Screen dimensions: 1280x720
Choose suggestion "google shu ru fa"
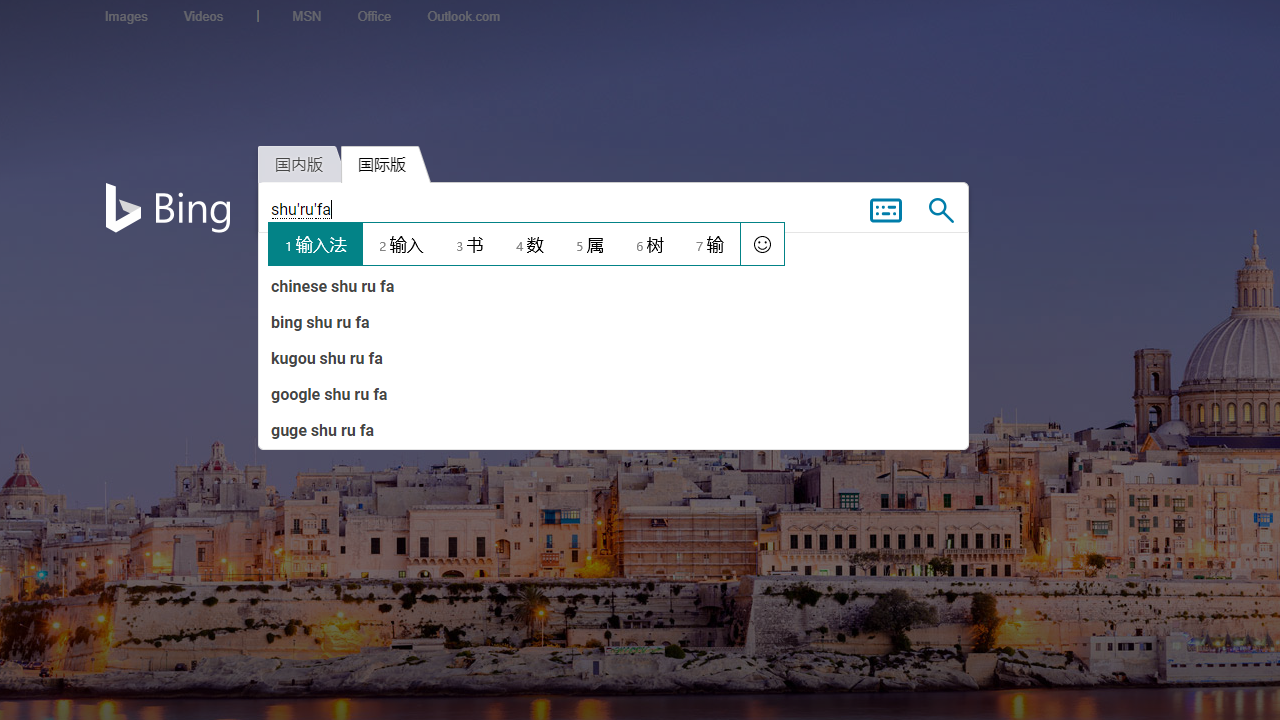click(x=329, y=395)
